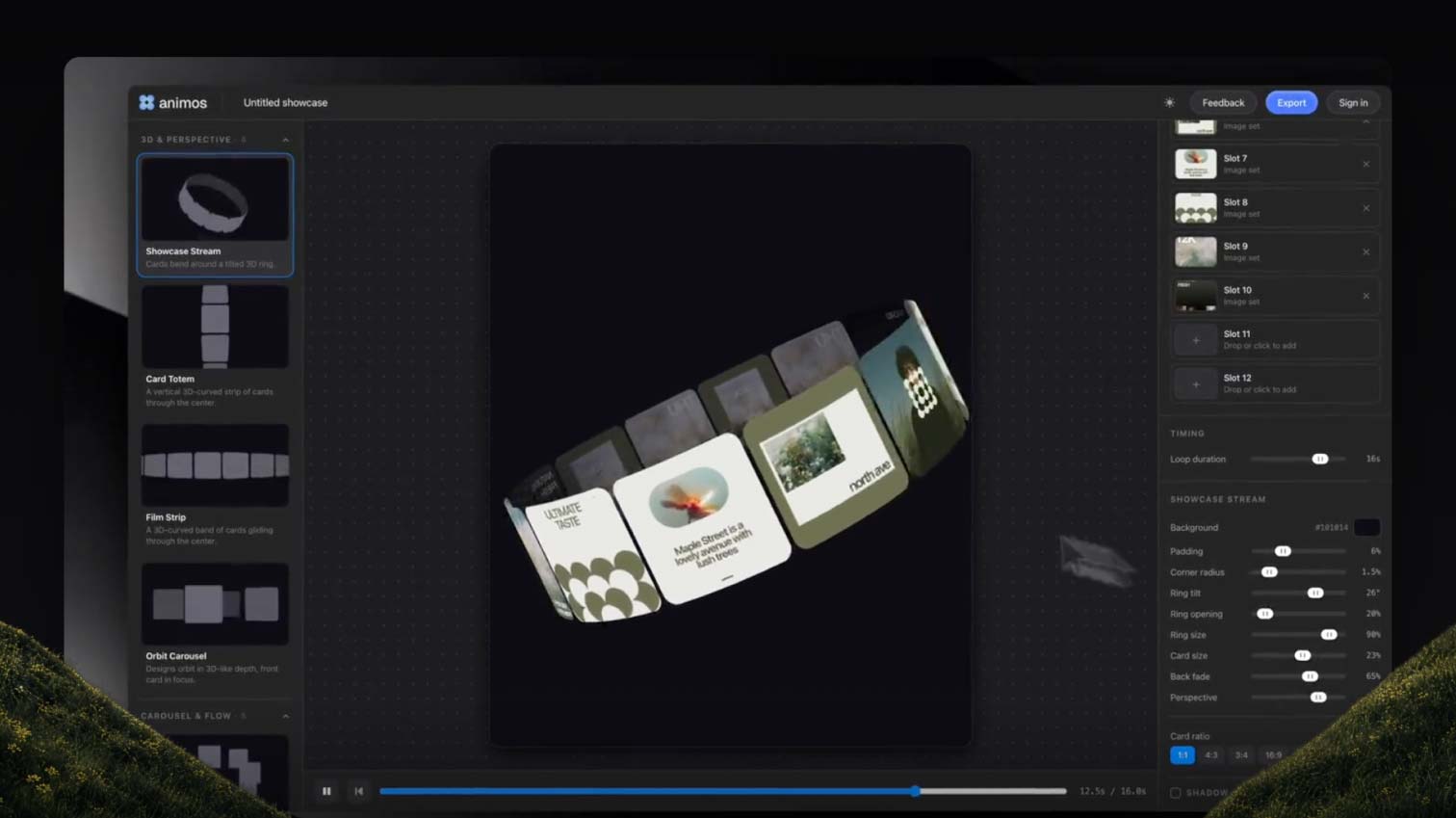Choose the 1:1 card ratio

pyautogui.click(x=1183, y=755)
